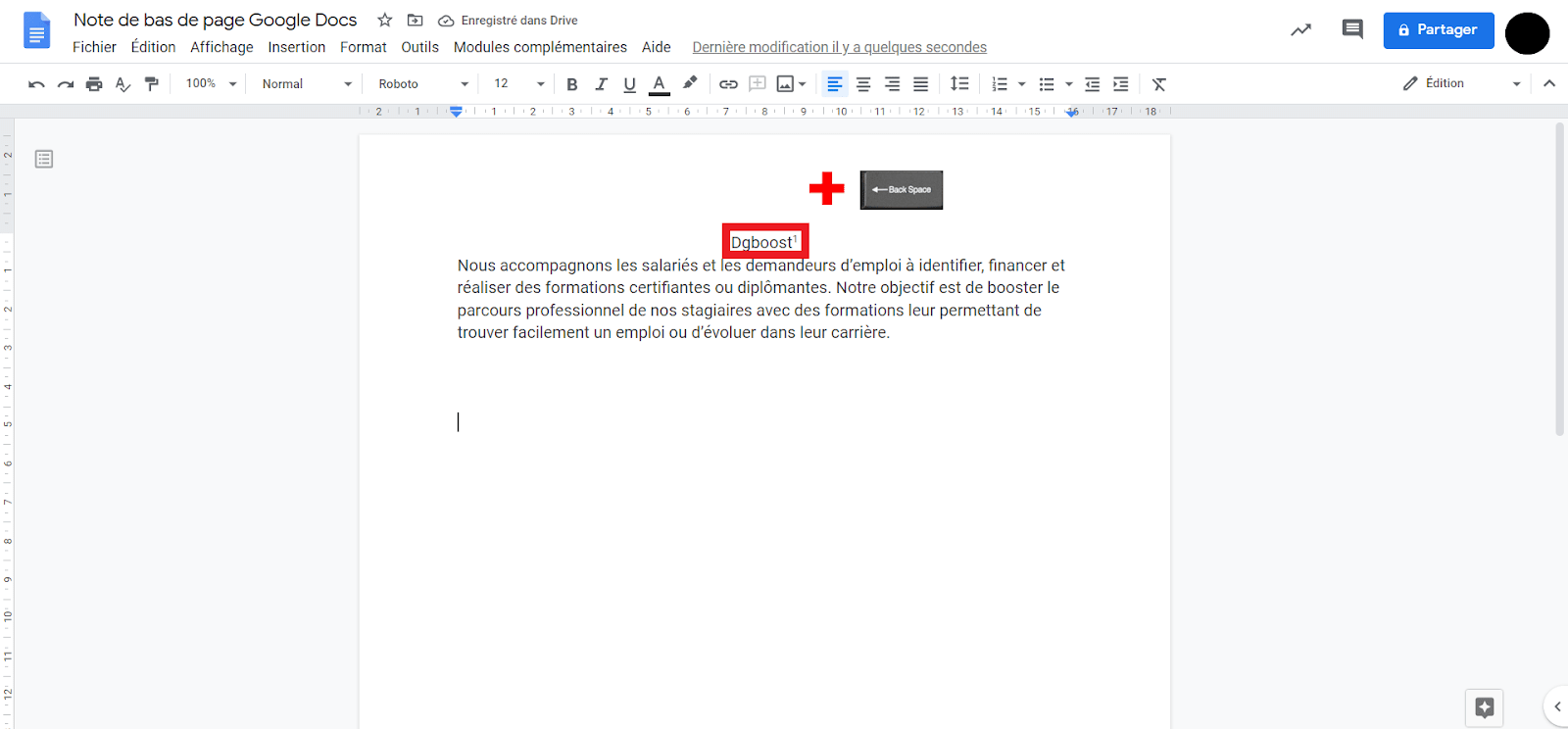Screen dimensions: 1568x729
Task: View Enregistré dans Drive status
Action: point(508,21)
